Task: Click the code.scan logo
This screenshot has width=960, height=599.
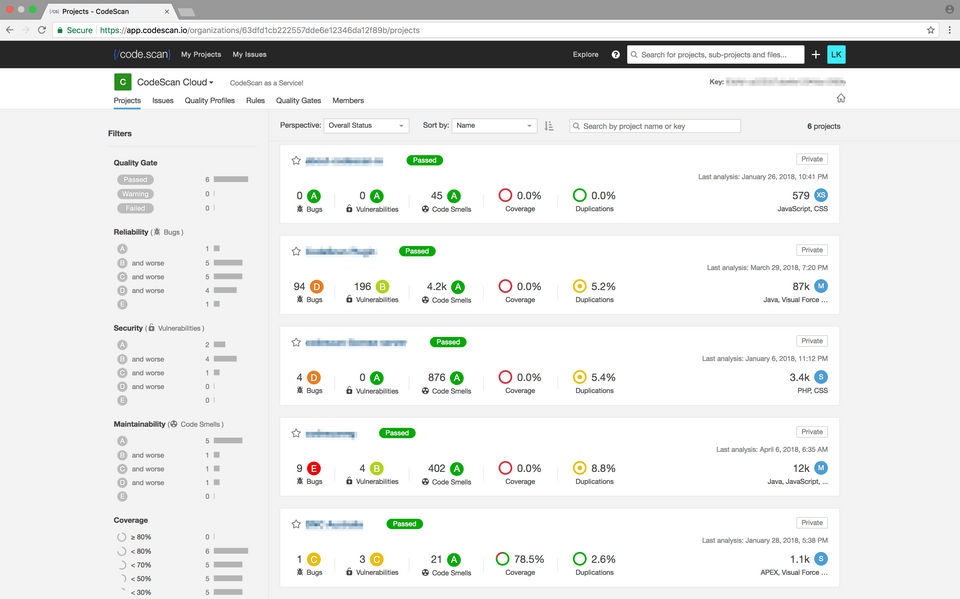Action: point(142,55)
